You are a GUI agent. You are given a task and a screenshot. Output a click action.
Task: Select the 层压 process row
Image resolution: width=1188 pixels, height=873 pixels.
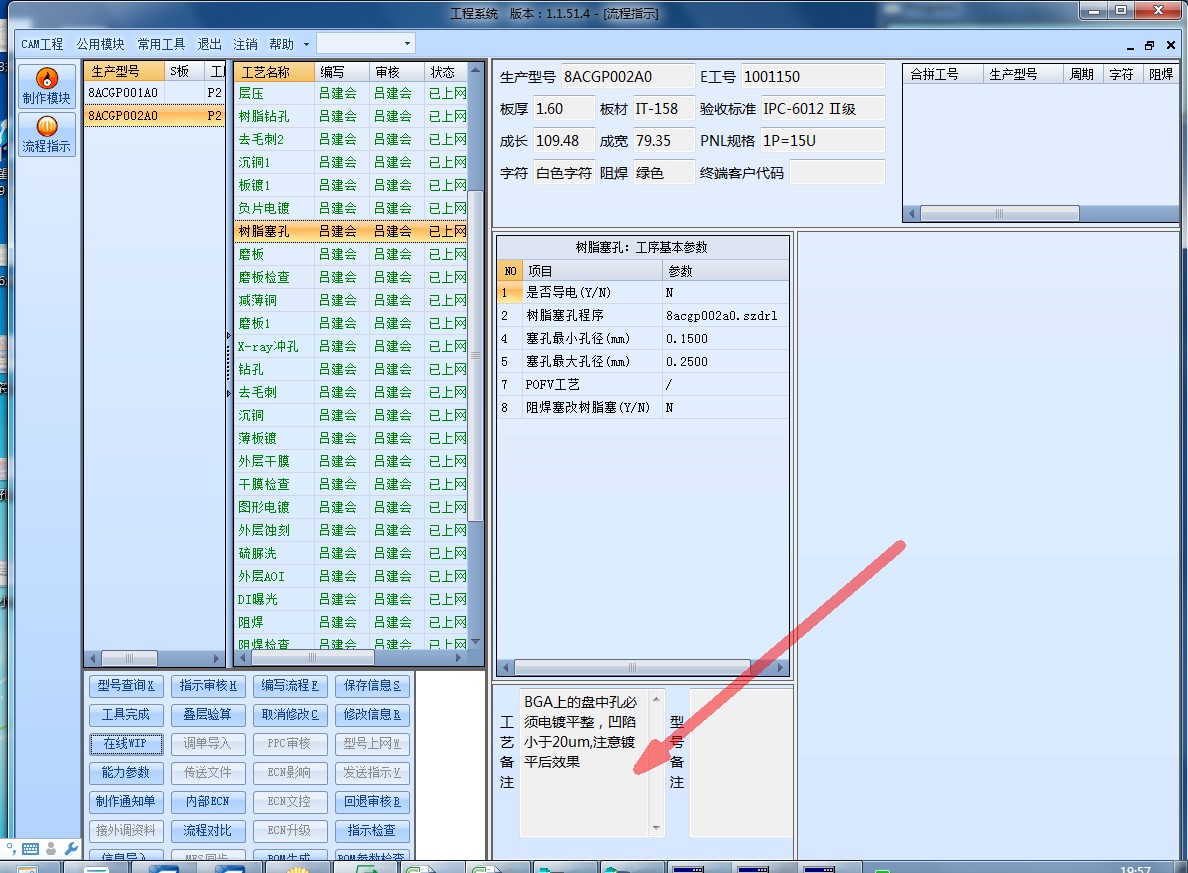tap(352, 93)
